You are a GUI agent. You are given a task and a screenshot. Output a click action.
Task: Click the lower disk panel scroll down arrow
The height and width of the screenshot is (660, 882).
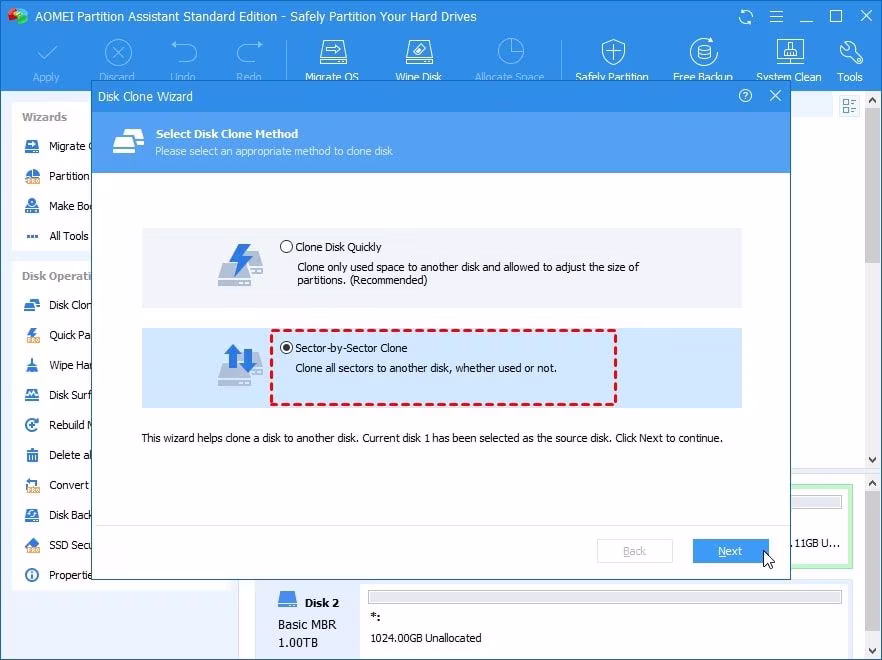coord(872,650)
